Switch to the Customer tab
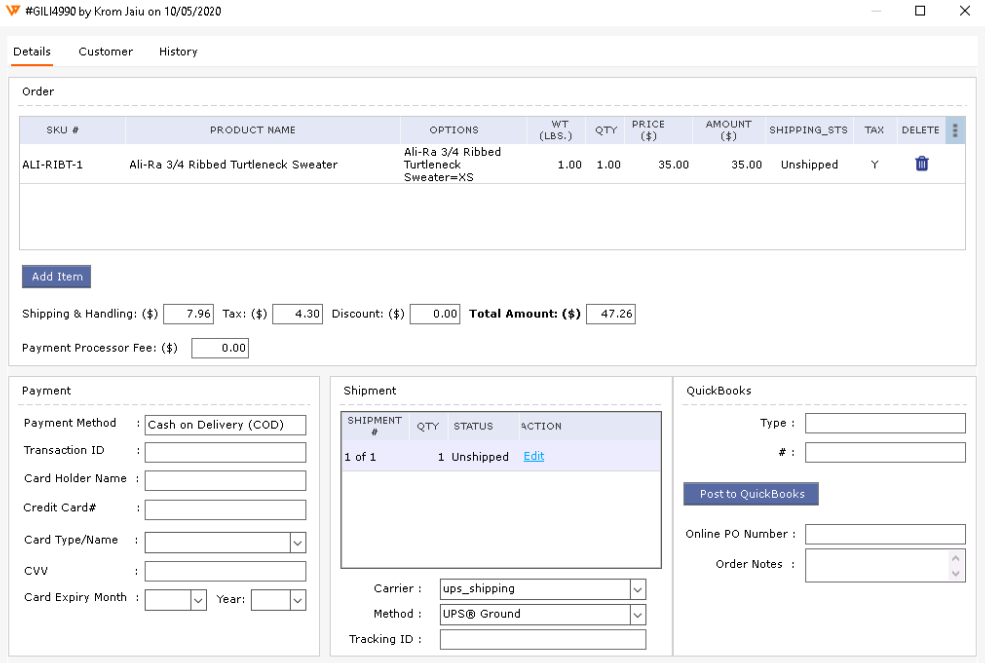This screenshot has width=985, height=663. [x=106, y=52]
